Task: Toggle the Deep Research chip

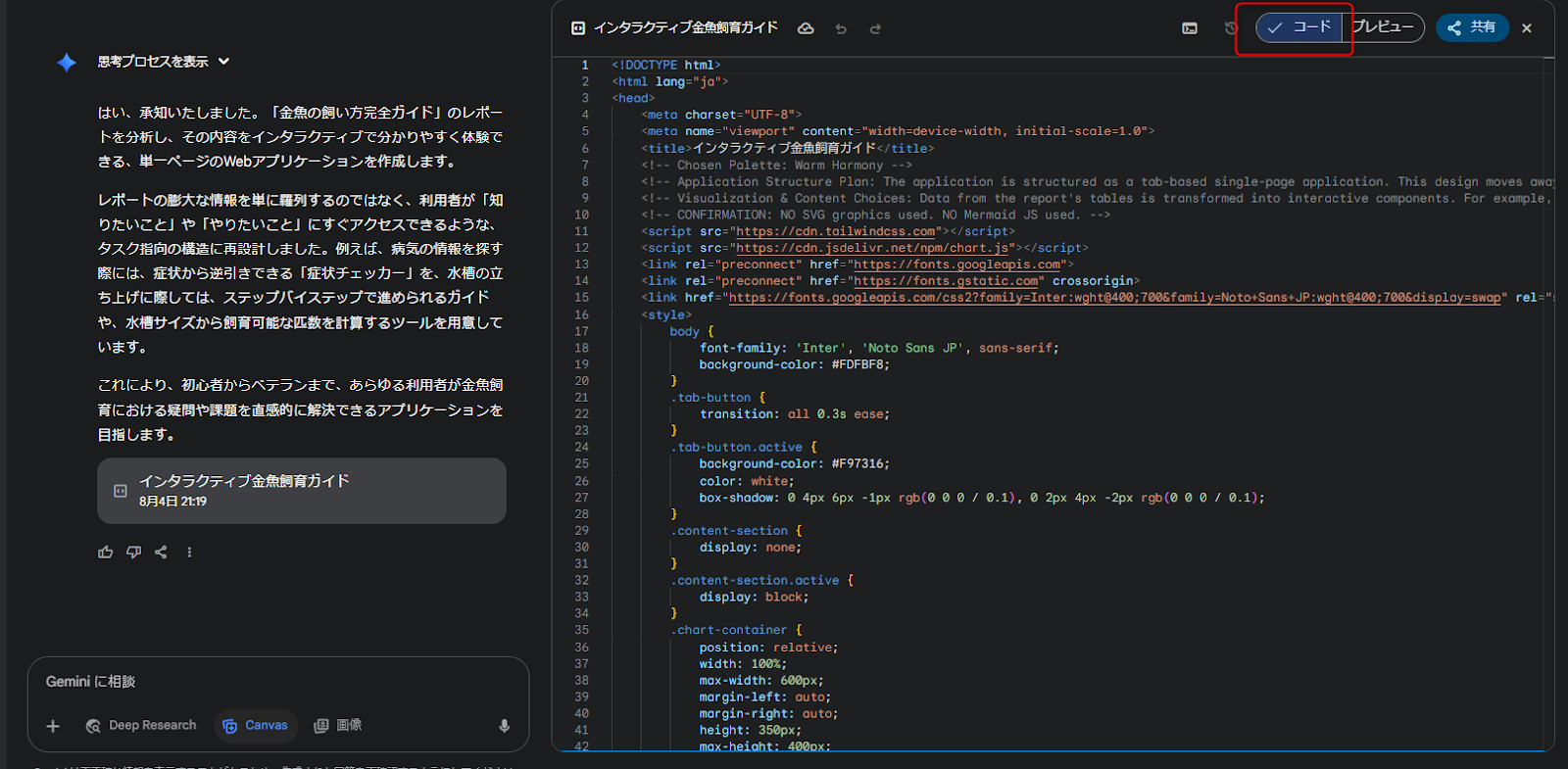Action: (x=141, y=726)
